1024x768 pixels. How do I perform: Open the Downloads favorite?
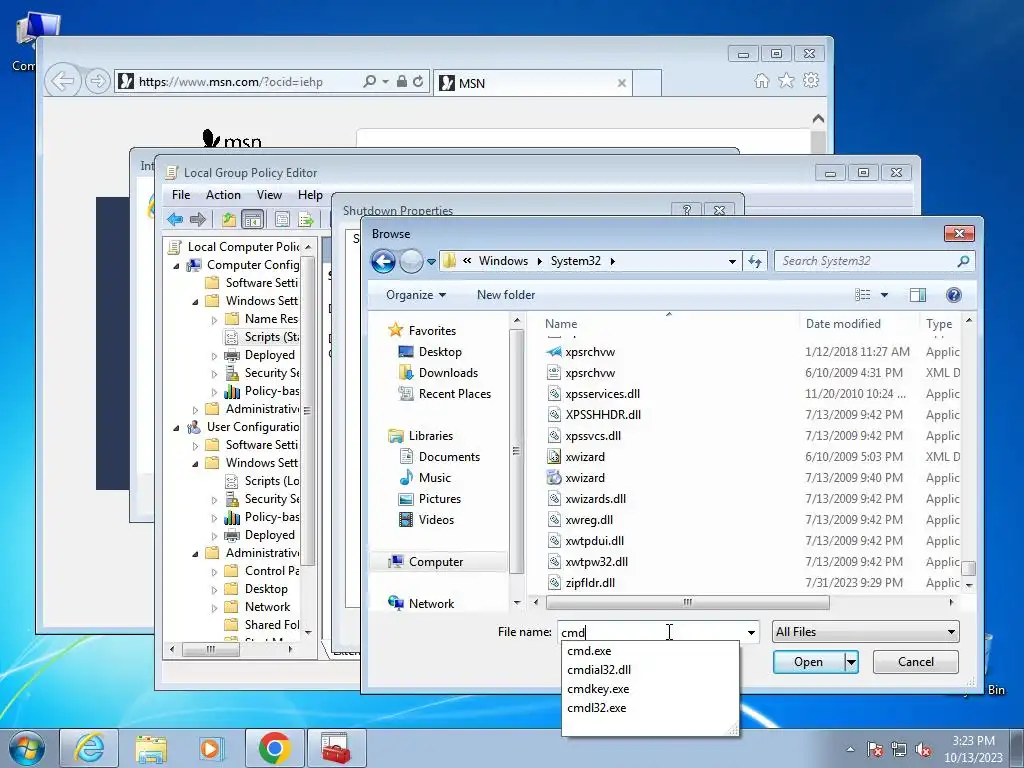tap(448, 373)
